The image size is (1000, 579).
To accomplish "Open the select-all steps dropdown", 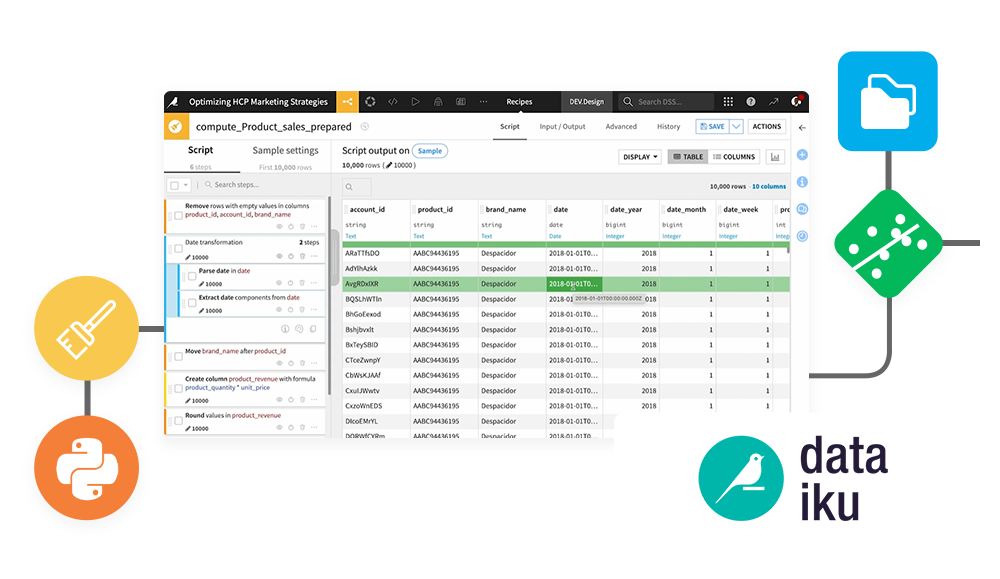I will [x=186, y=186].
